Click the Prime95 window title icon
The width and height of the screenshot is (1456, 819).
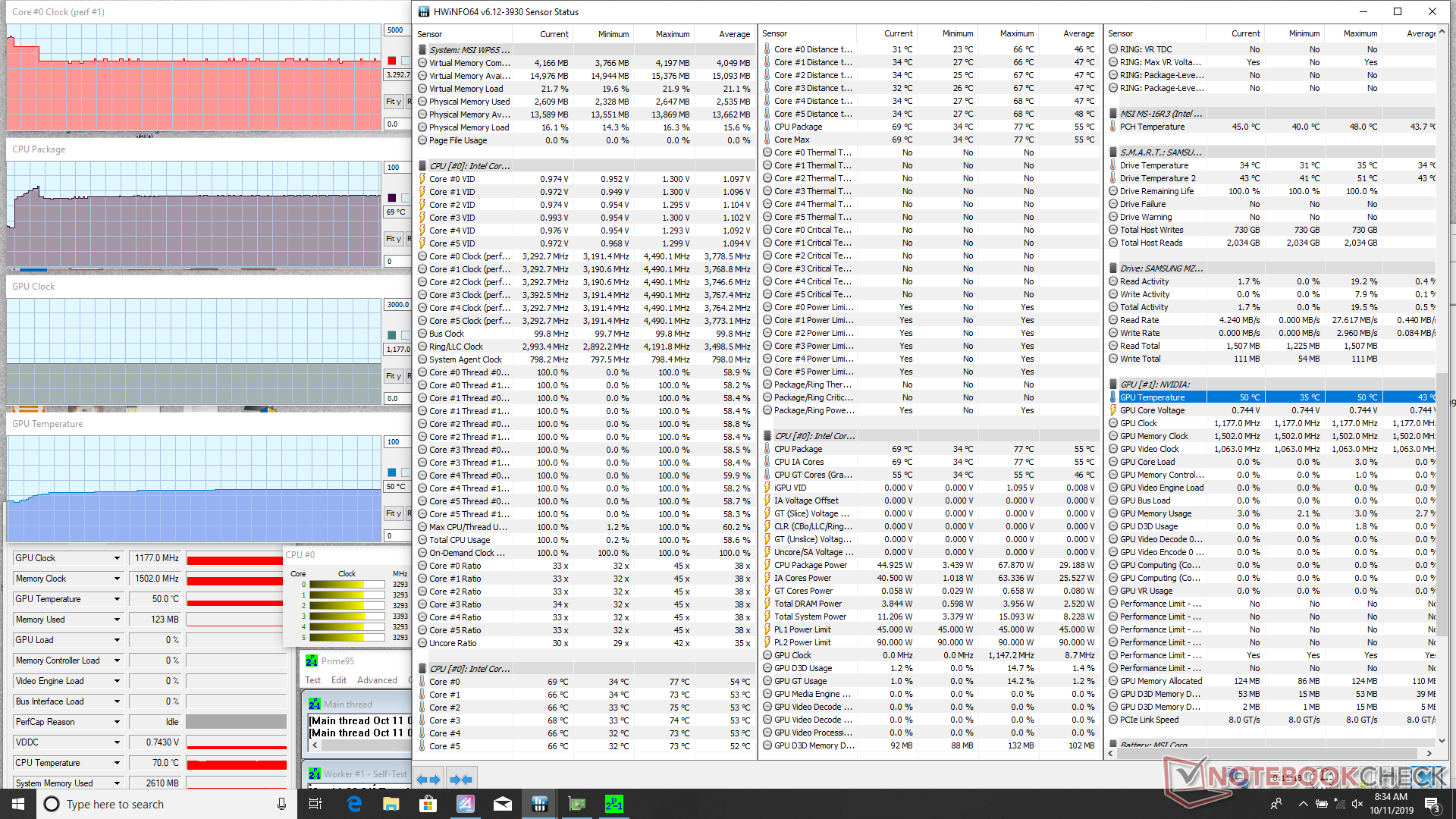point(312,661)
